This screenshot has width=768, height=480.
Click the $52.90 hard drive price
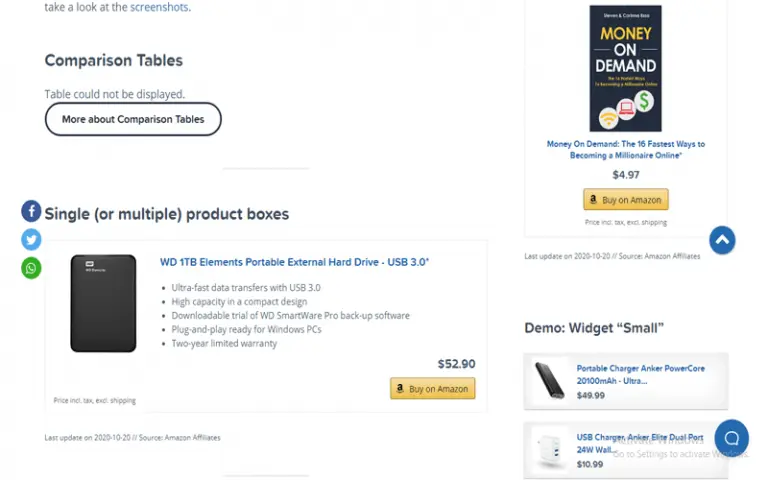[456, 364]
